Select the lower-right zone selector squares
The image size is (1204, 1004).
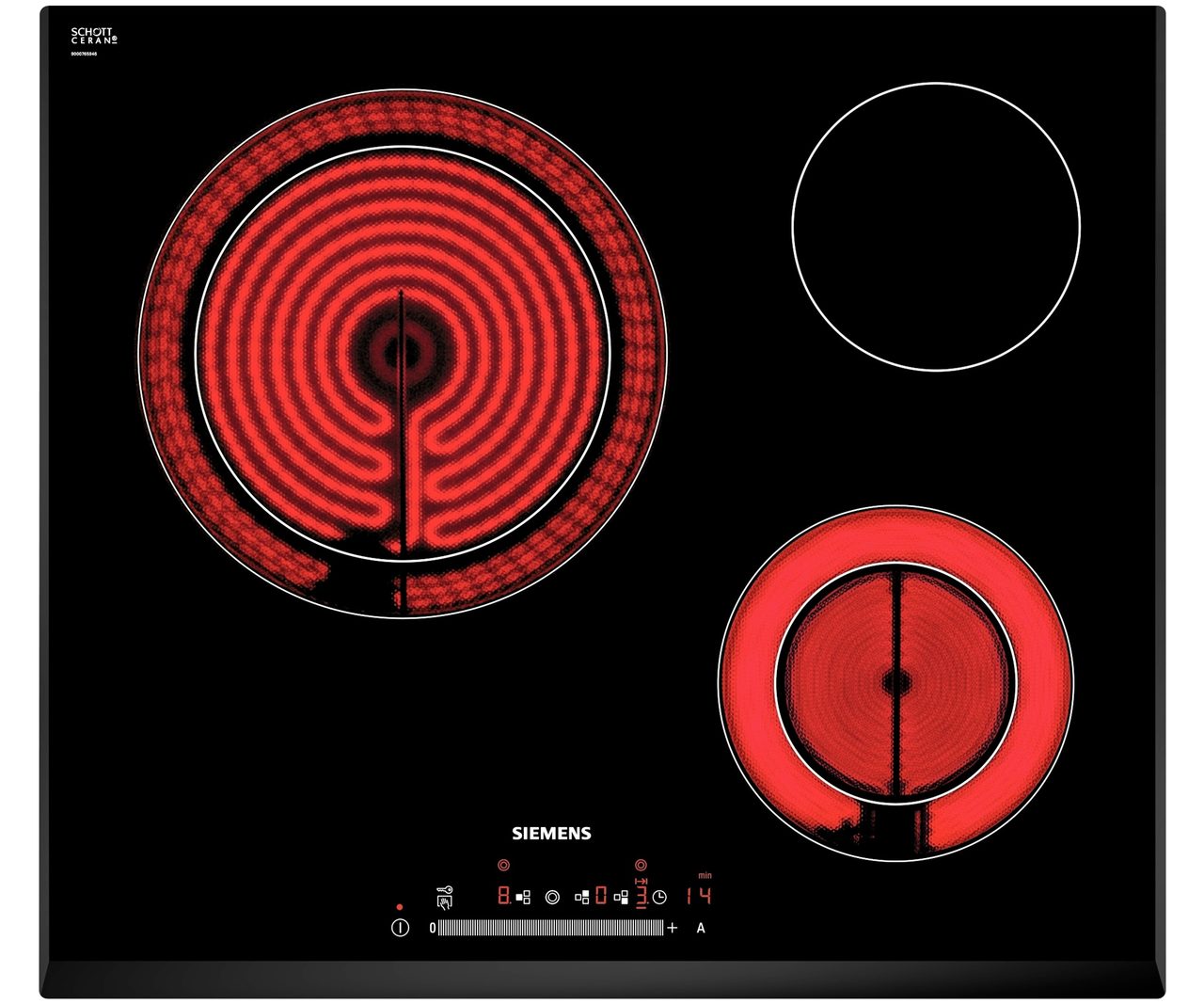621,898
